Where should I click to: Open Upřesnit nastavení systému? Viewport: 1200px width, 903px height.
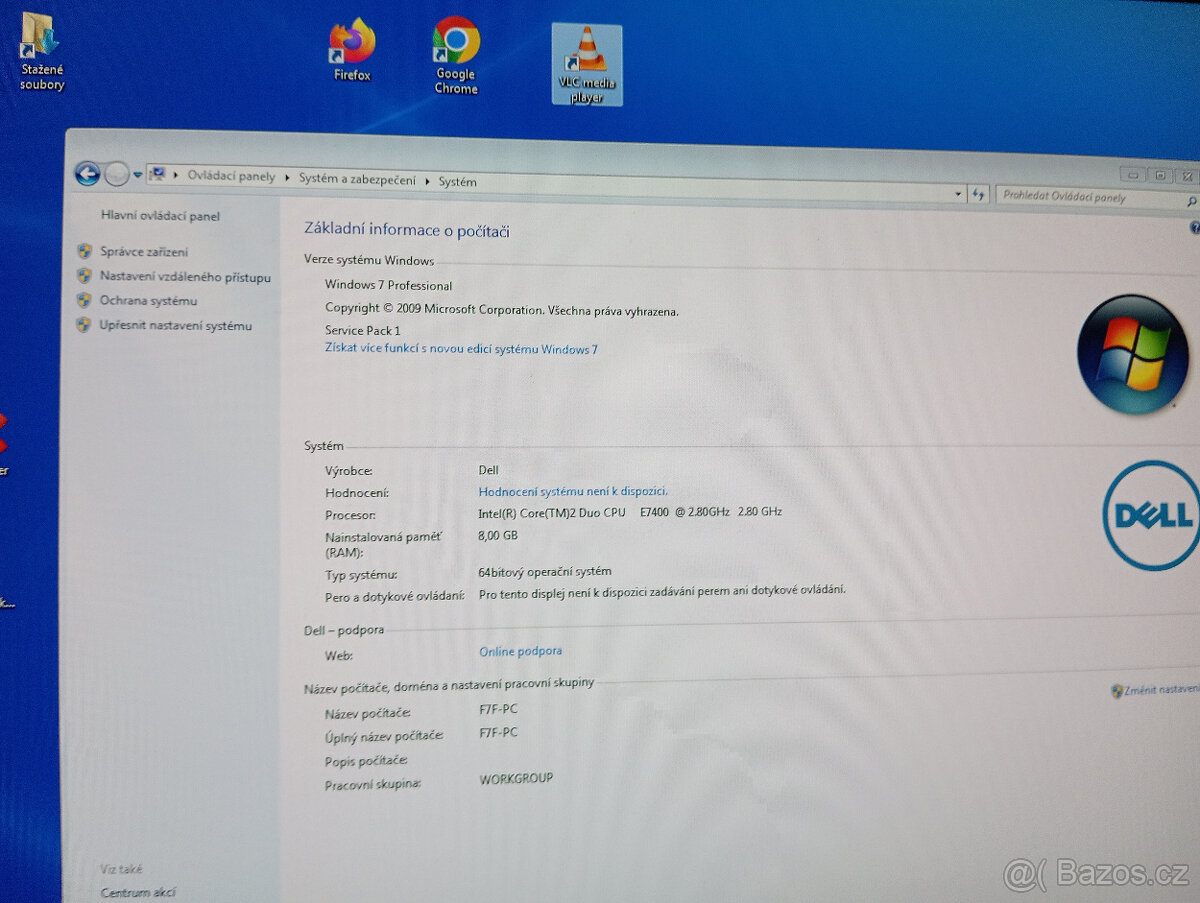175,326
